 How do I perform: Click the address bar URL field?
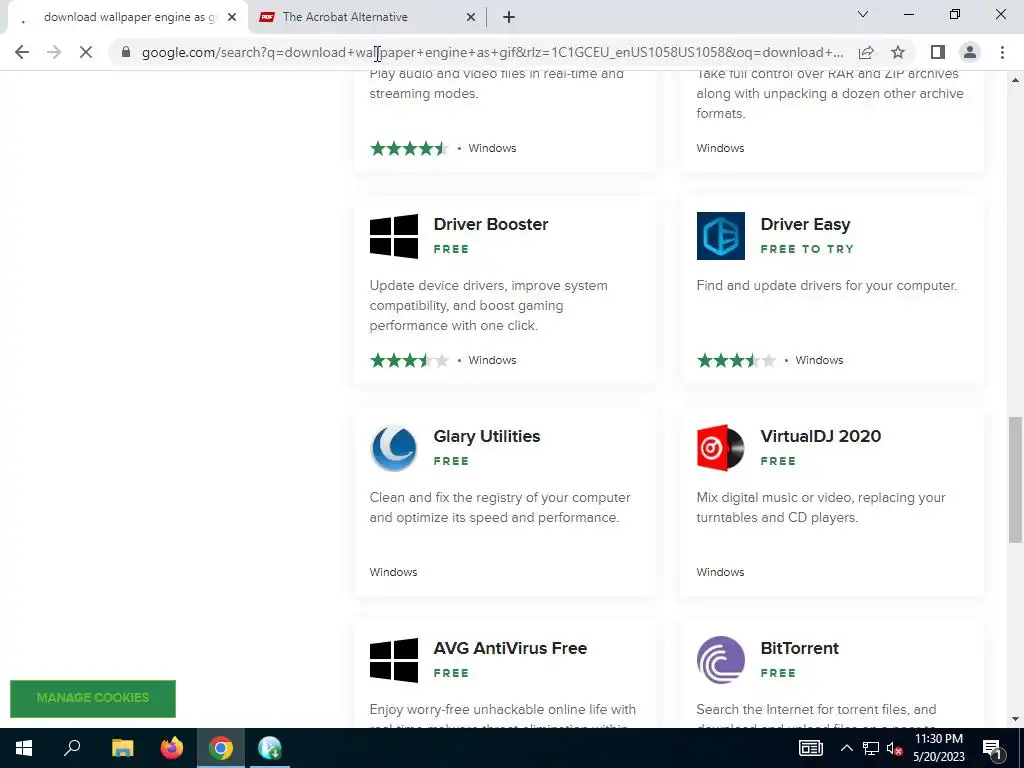[x=492, y=52]
